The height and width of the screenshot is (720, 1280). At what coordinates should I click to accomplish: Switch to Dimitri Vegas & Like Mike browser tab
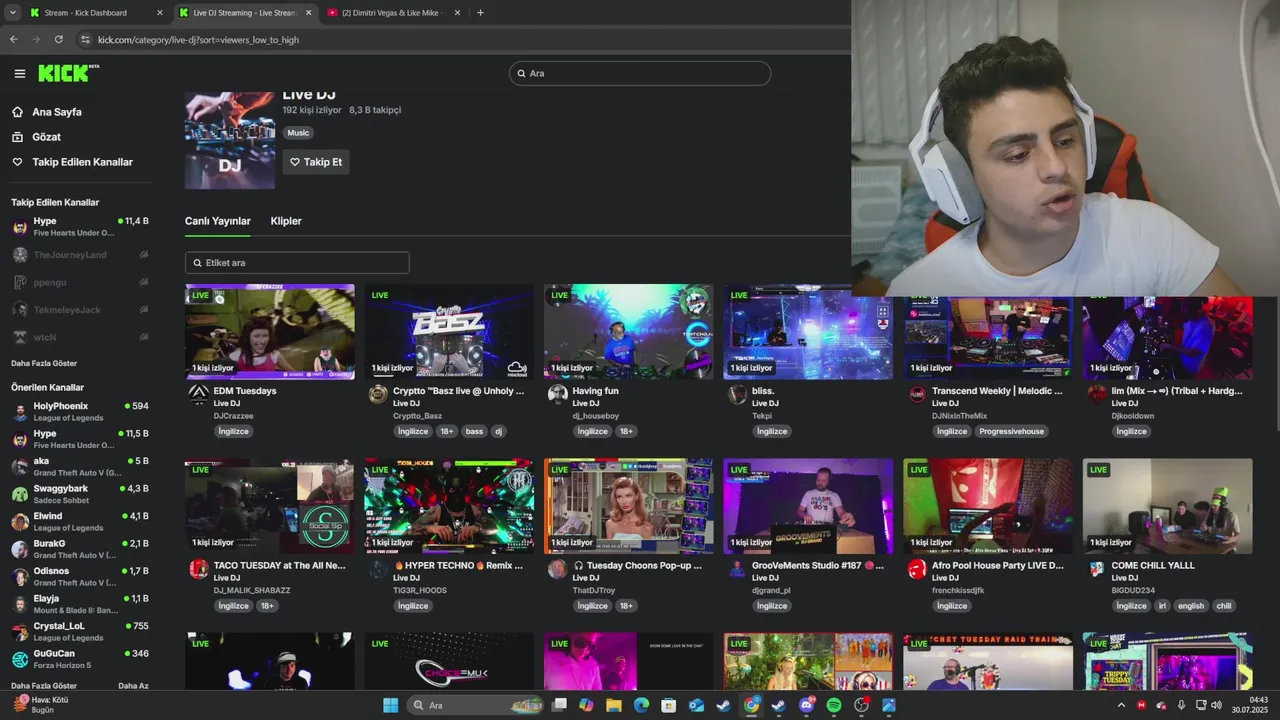pos(390,13)
